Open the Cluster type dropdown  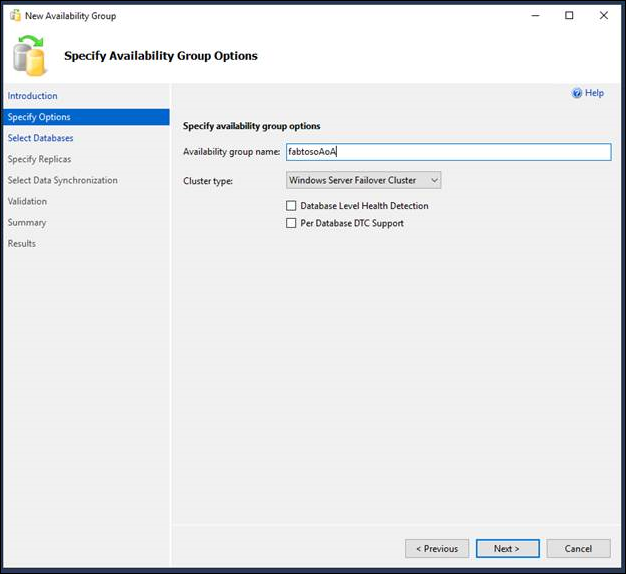pyautogui.click(x=364, y=180)
